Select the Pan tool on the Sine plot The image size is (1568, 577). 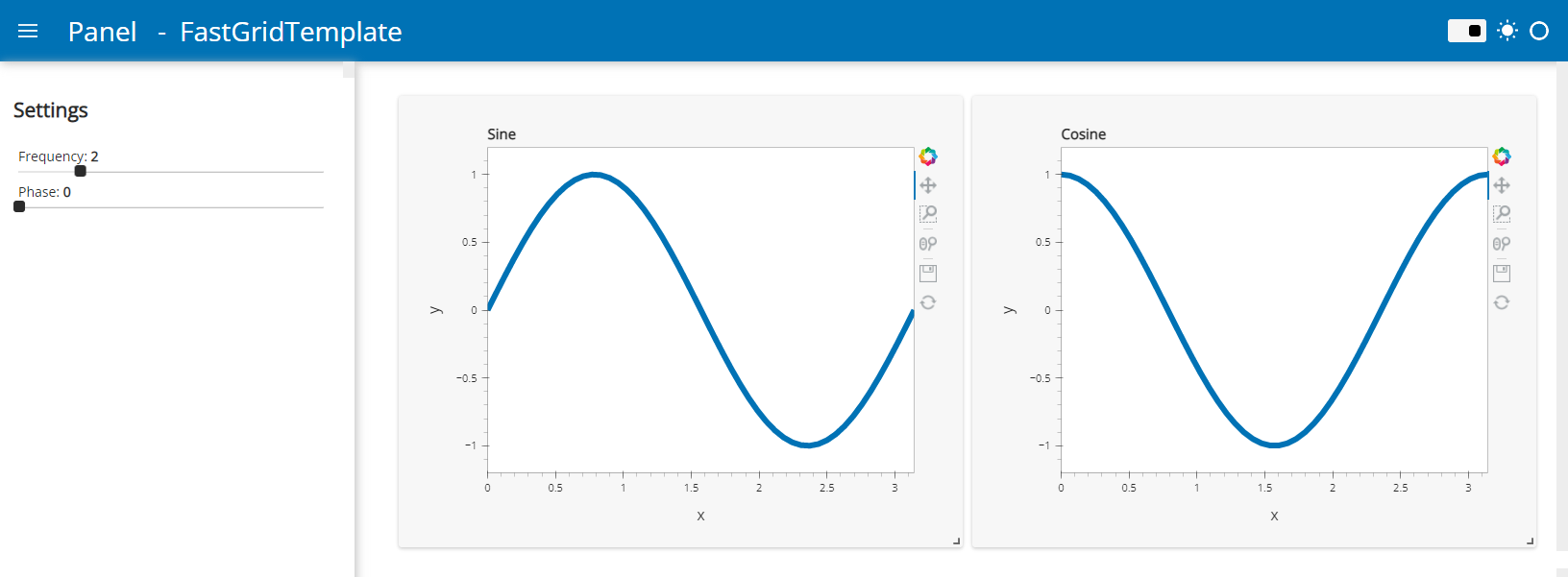(928, 185)
